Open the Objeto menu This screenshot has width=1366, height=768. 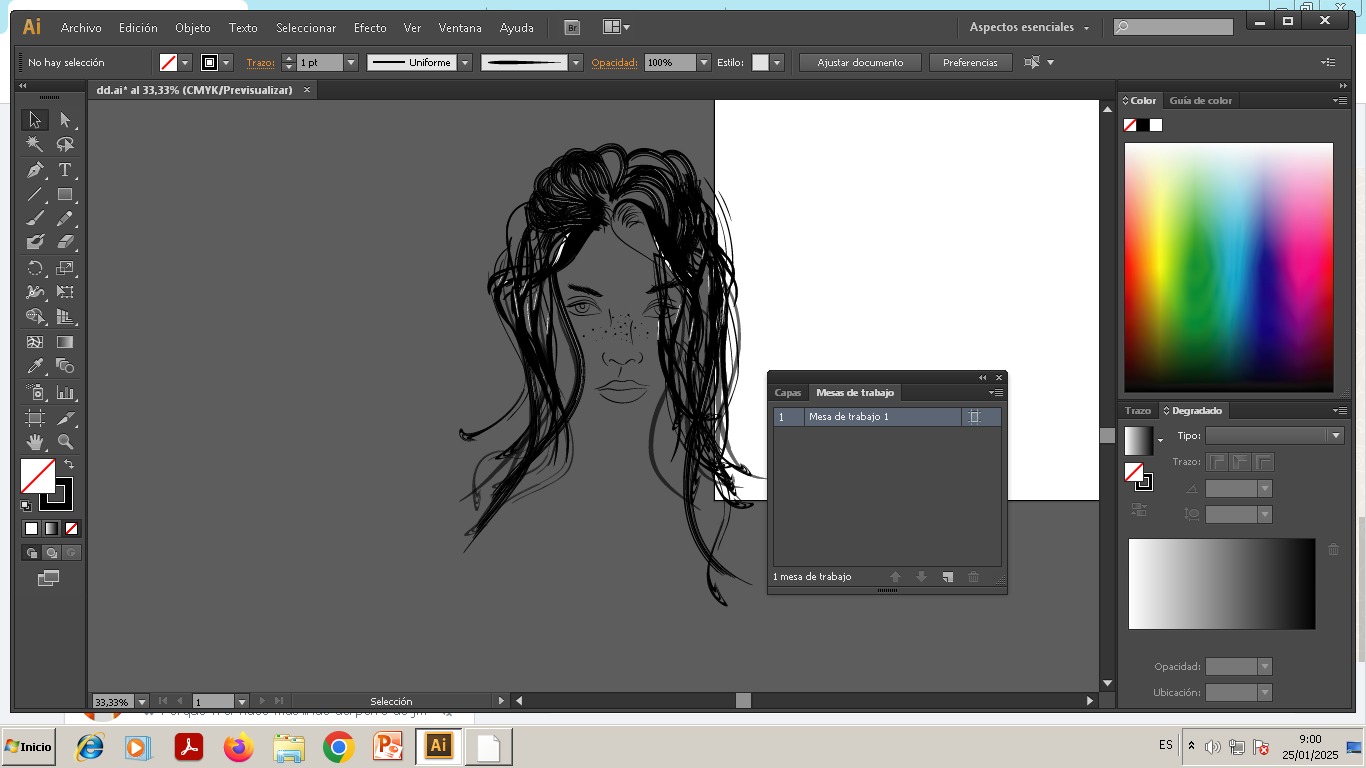[x=193, y=28]
